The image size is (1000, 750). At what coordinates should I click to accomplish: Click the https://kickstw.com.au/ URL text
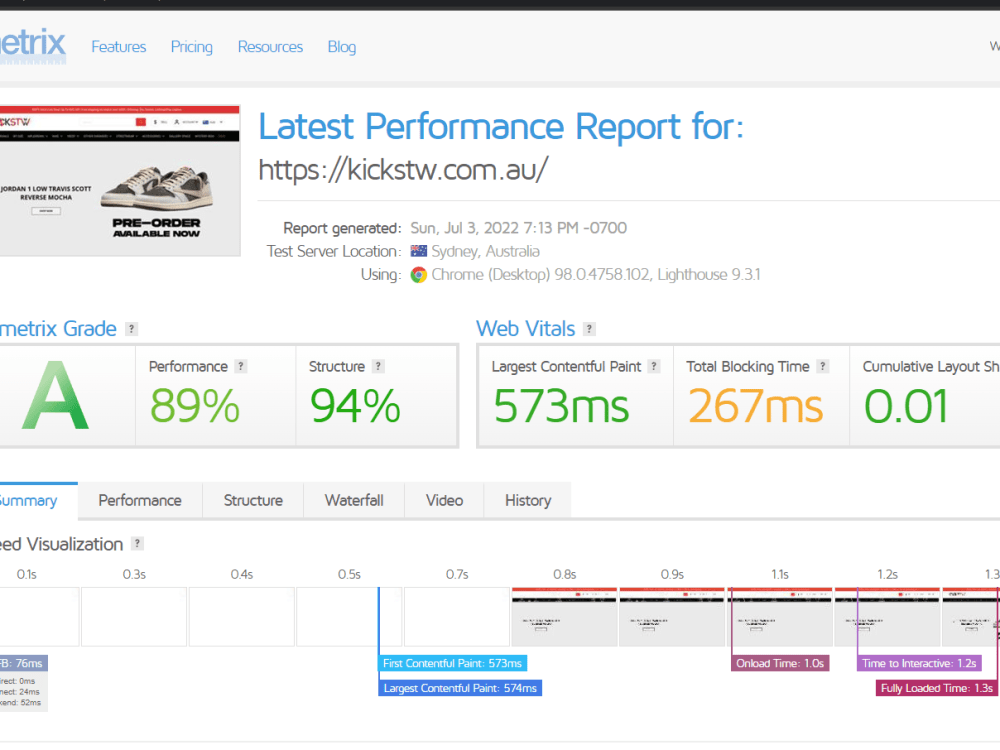(x=403, y=170)
